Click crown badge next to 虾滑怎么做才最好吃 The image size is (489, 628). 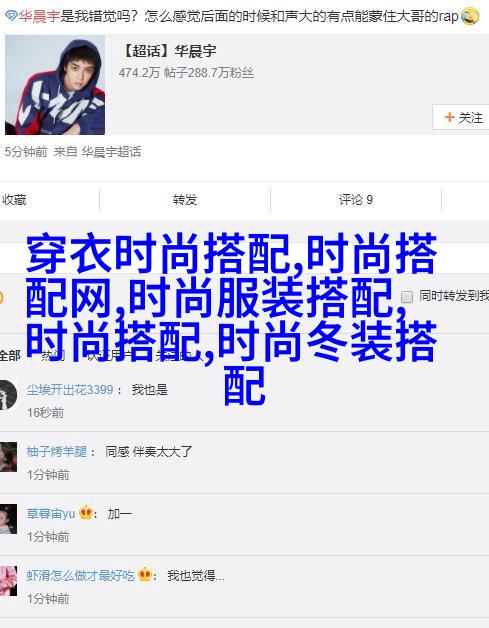click(x=145, y=575)
